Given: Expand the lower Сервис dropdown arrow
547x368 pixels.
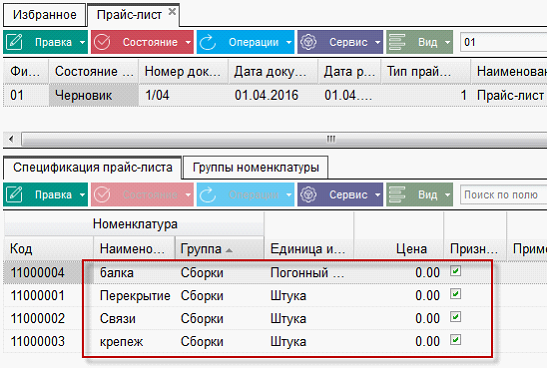Looking at the screenshot, I should [x=378, y=195].
